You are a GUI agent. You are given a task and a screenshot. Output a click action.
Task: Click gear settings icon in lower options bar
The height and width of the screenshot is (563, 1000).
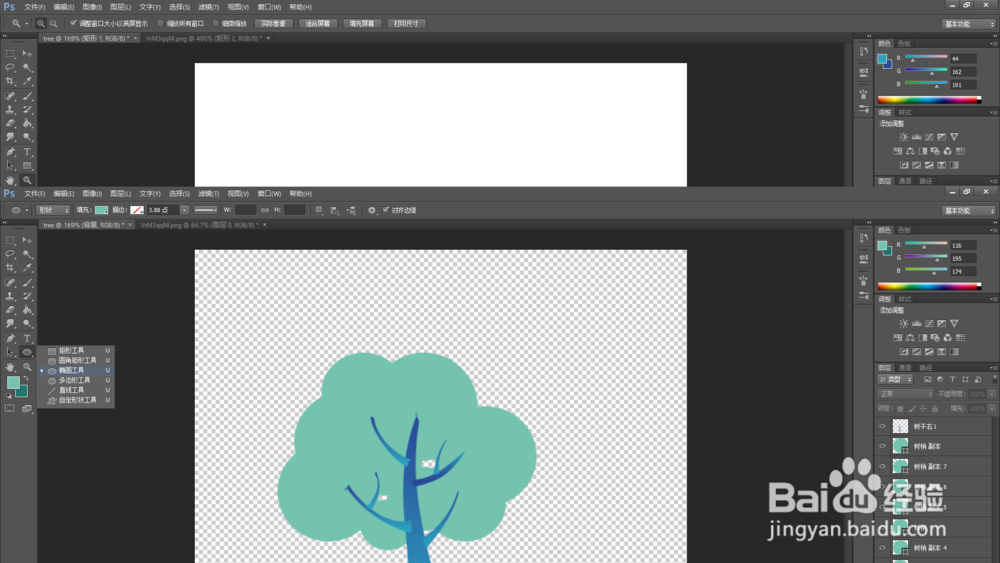pyautogui.click(x=372, y=210)
